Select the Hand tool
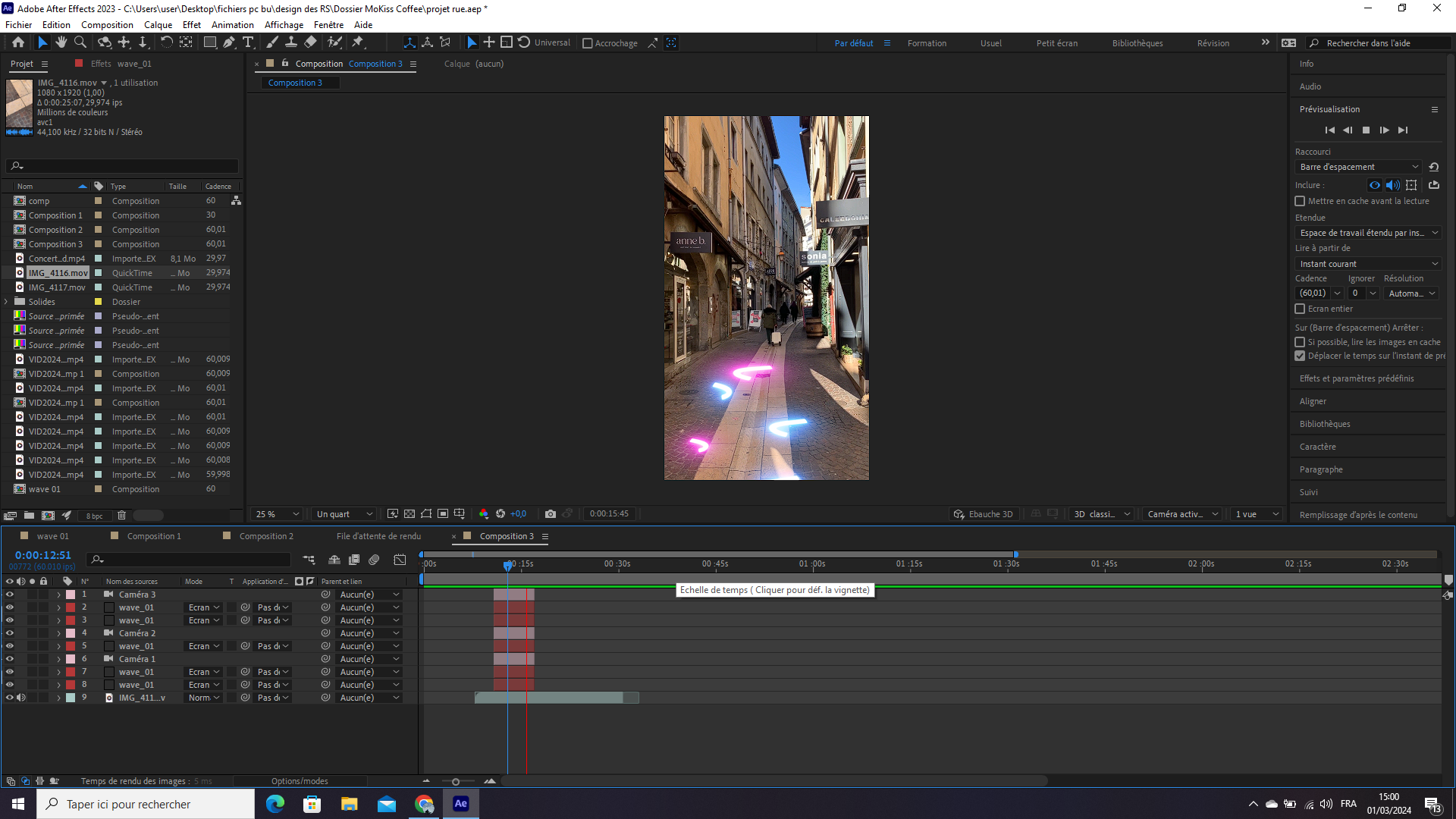1456x819 pixels. tap(61, 42)
